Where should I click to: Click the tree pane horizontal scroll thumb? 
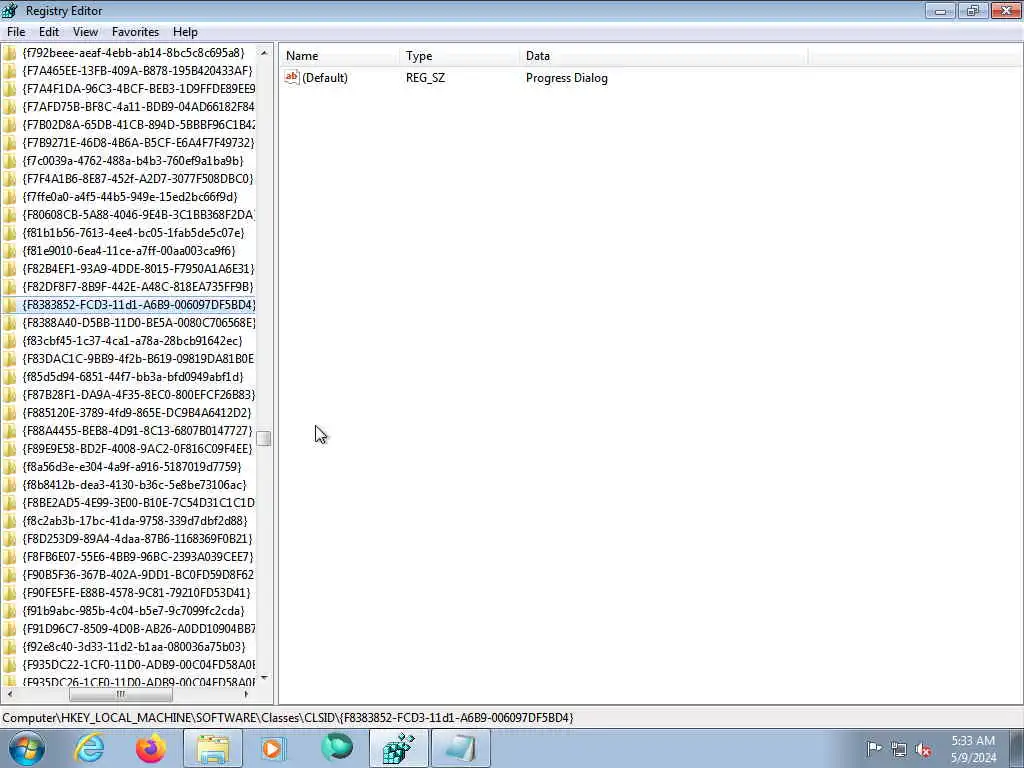coord(121,694)
